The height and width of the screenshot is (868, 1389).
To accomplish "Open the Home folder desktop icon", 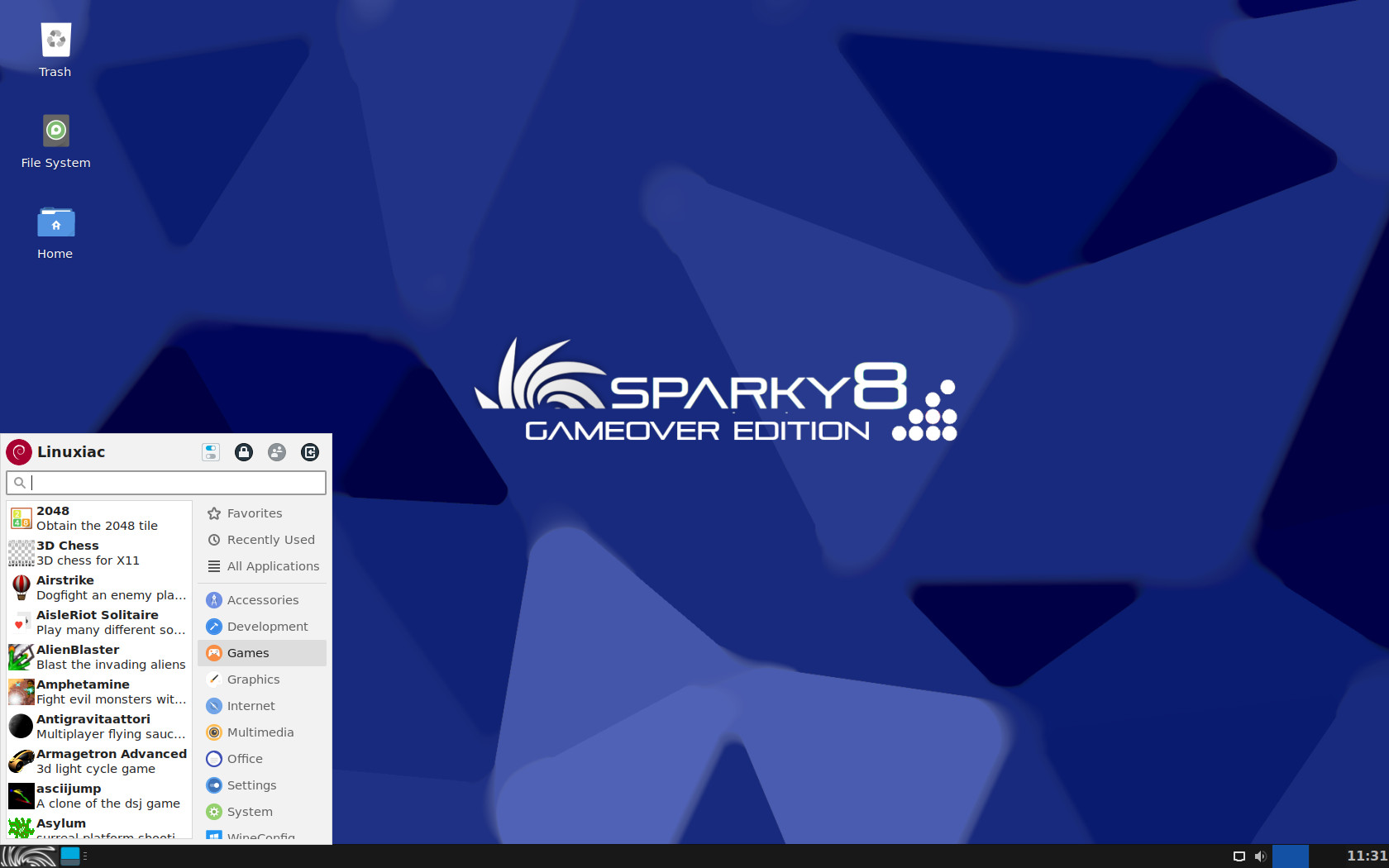I will (x=55, y=232).
